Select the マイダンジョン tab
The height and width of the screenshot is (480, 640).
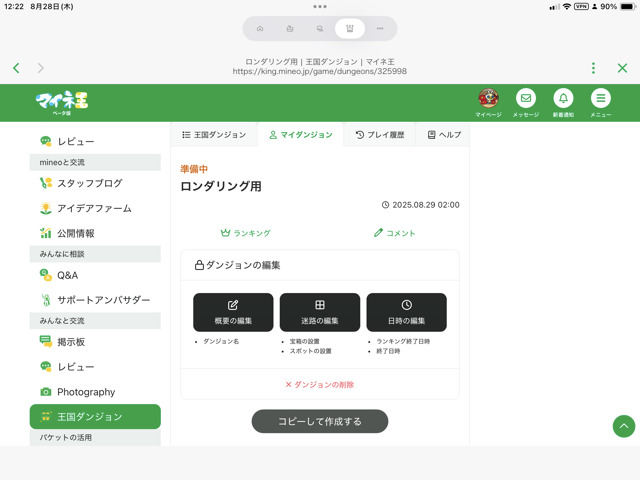point(300,135)
